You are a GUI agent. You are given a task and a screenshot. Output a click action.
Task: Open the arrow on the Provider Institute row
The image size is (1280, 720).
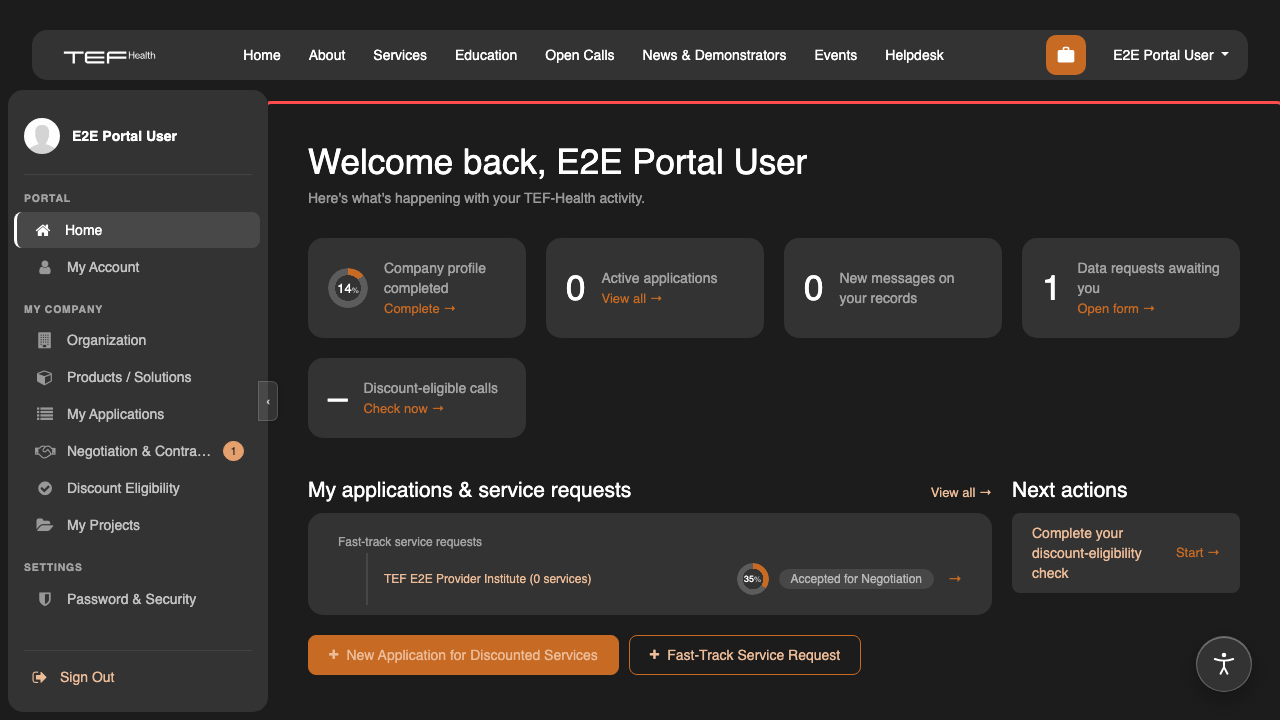click(955, 578)
